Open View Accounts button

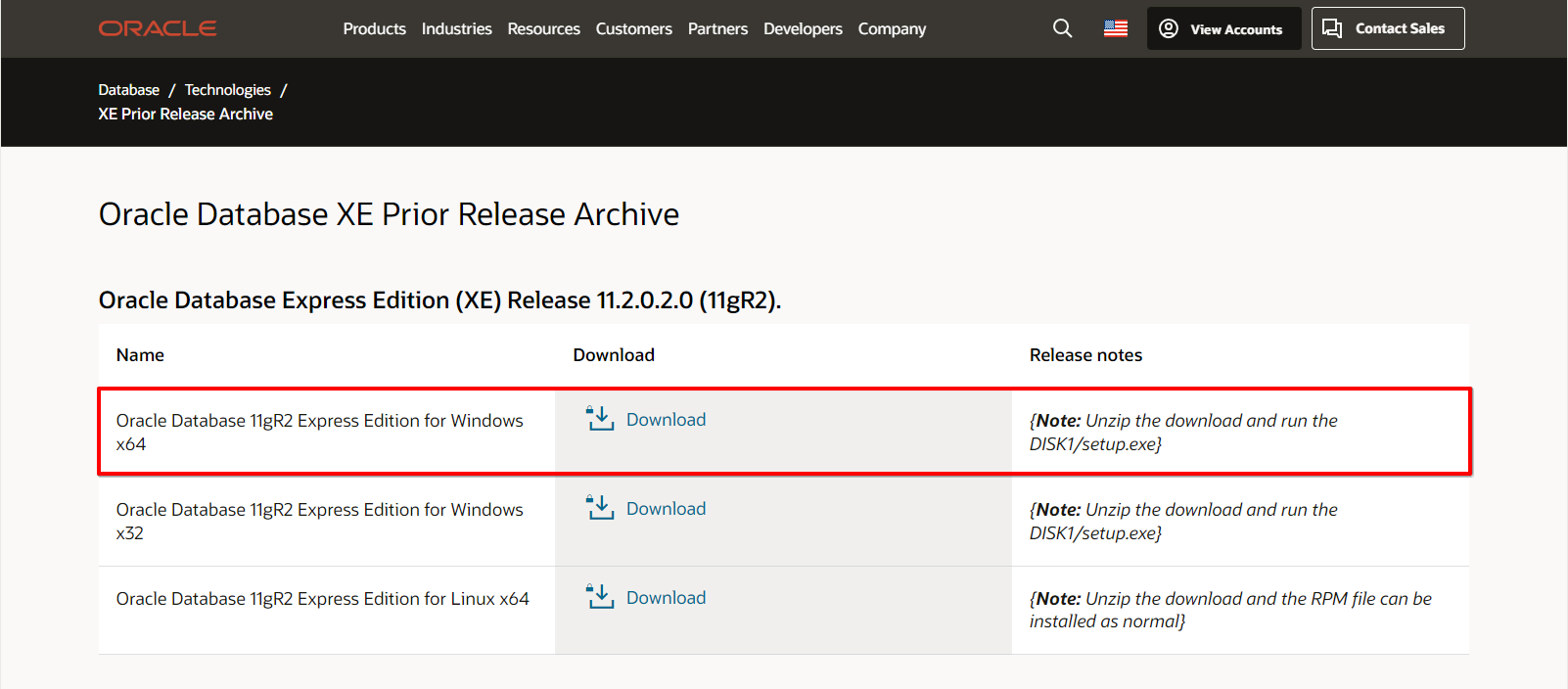point(1223,28)
